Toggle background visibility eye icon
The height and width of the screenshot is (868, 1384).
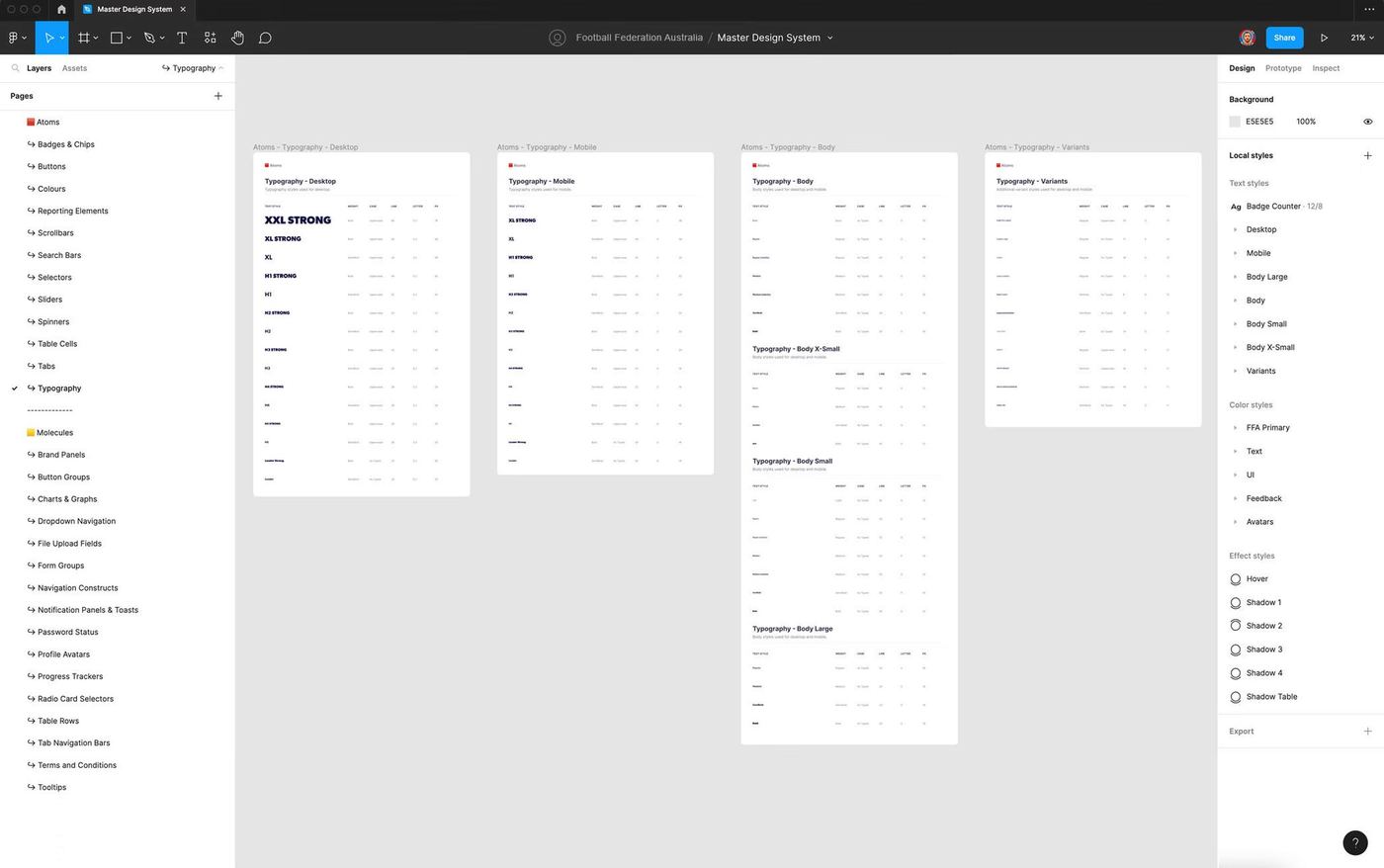(x=1368, y=122)
